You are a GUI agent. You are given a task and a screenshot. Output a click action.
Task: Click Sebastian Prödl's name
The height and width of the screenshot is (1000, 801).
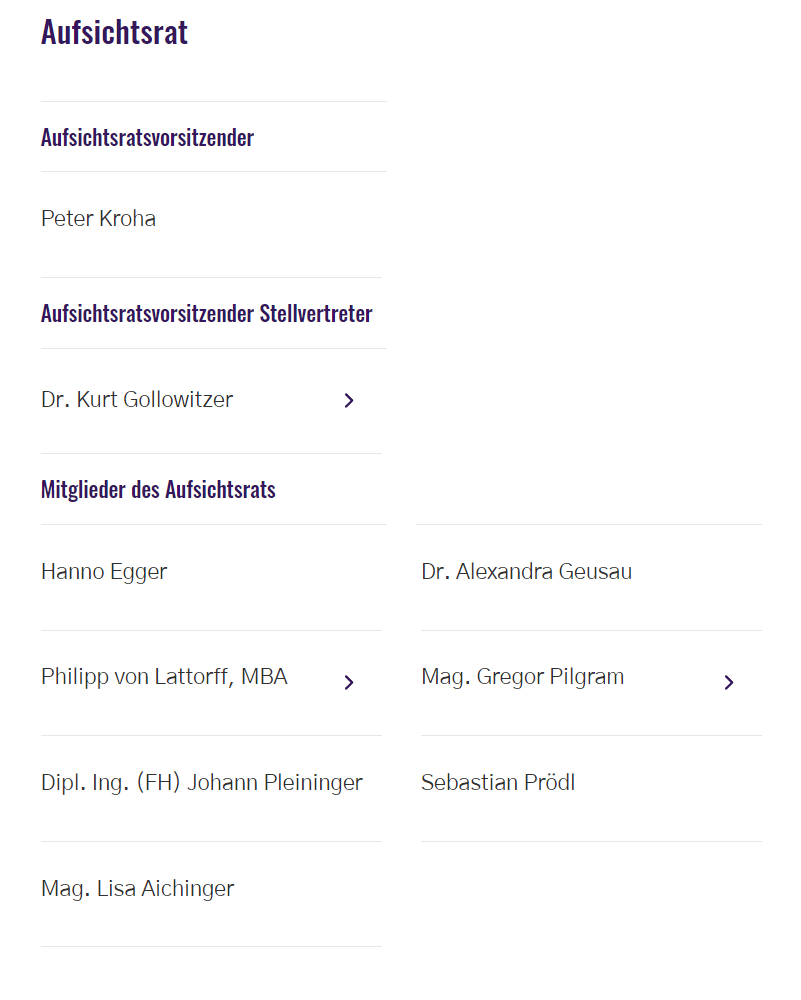(x=498, y=783)
